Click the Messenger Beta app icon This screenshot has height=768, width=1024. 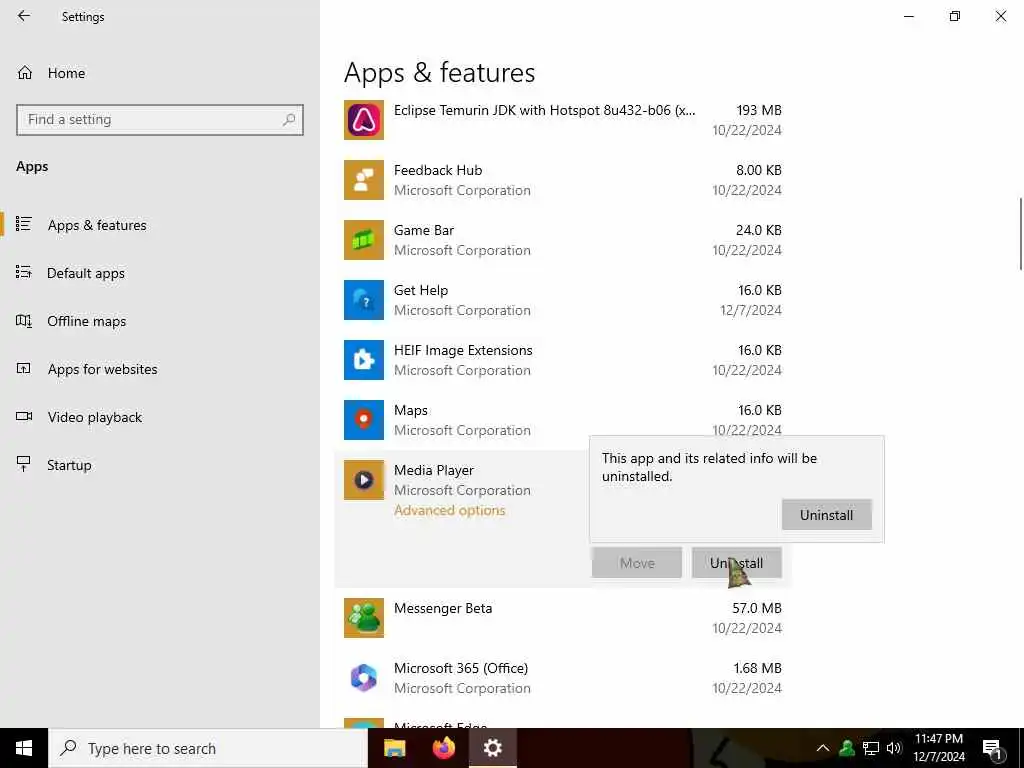pyautogui.click(x=364, y=618)
